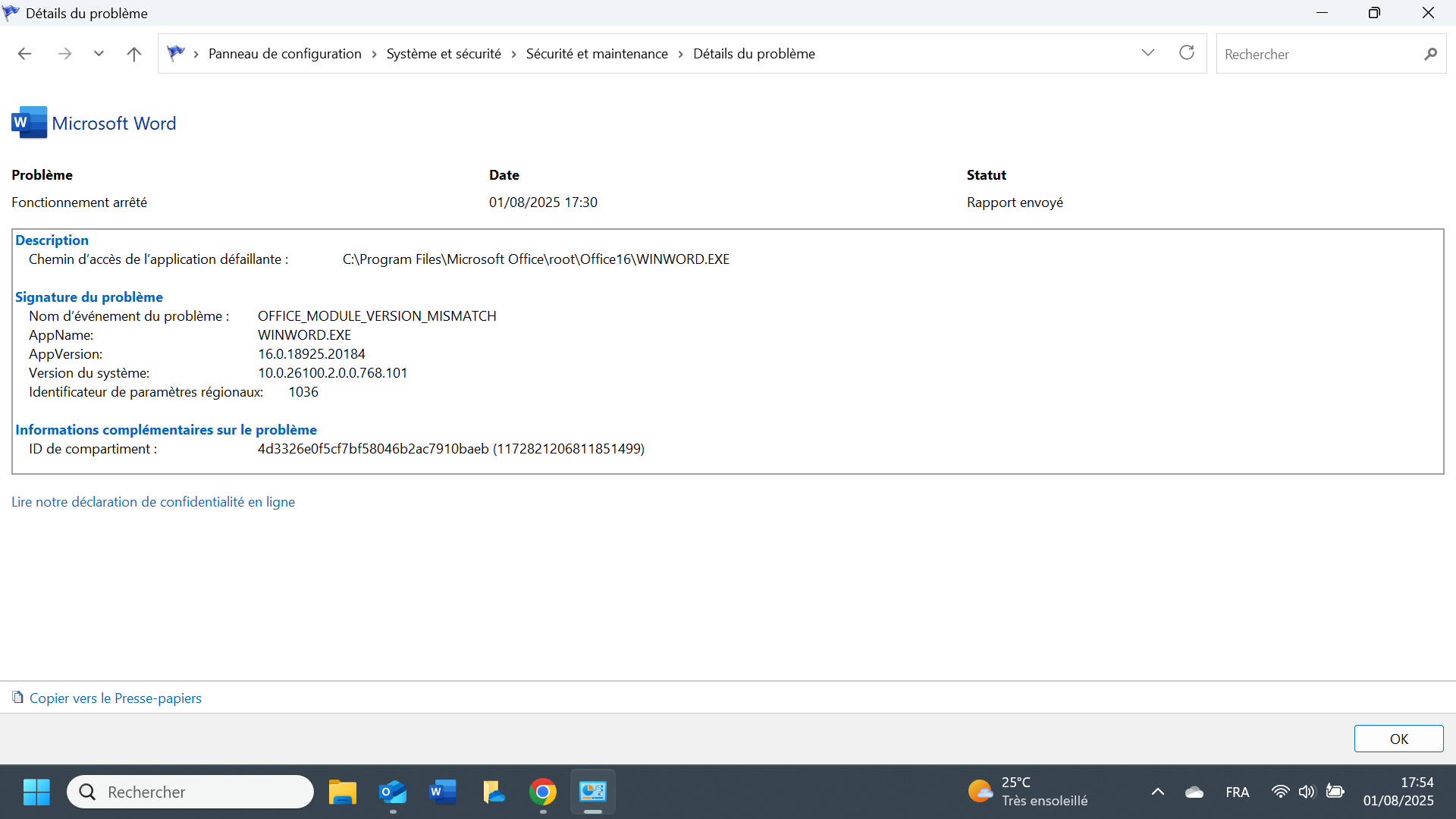Open the yellow-and-blue taskbar app after Word

tap(493, 792)
